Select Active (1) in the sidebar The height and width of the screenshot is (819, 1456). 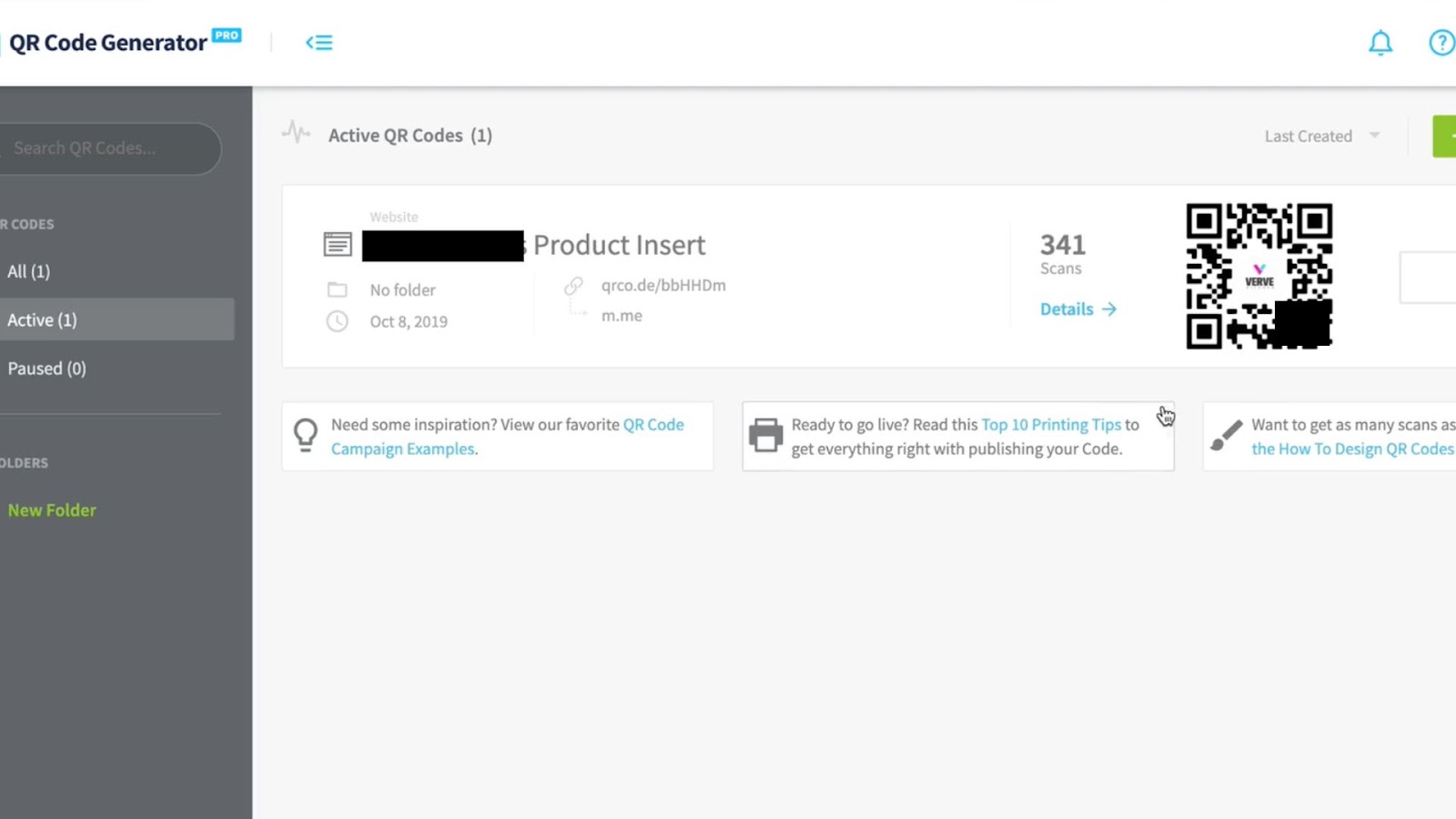coord(116,319)
